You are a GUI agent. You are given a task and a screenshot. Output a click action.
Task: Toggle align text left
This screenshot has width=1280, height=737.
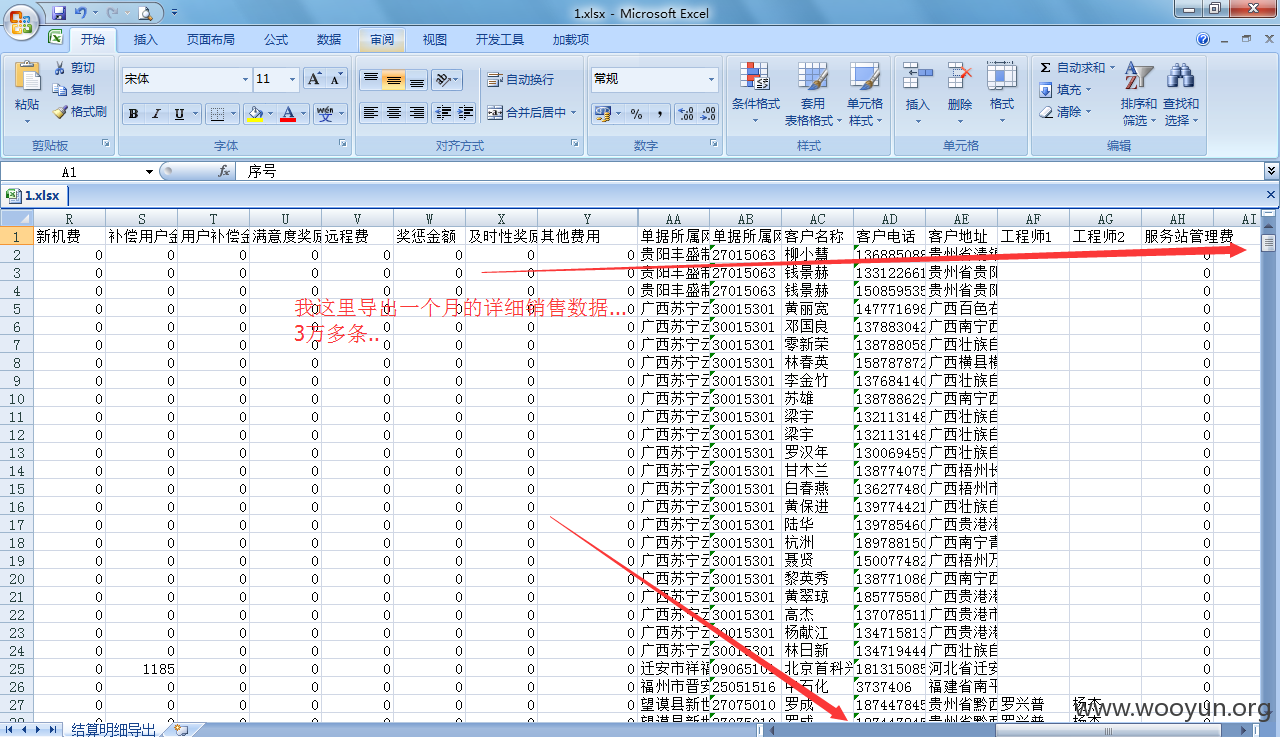pos(371,113)
